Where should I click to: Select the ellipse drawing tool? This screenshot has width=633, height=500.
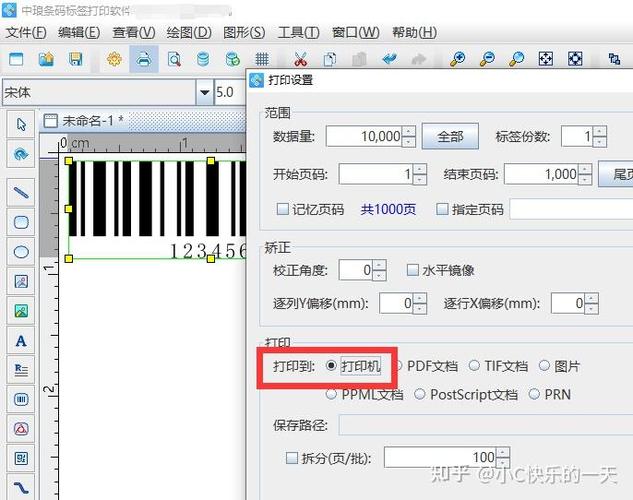click(x=21, y=252)
